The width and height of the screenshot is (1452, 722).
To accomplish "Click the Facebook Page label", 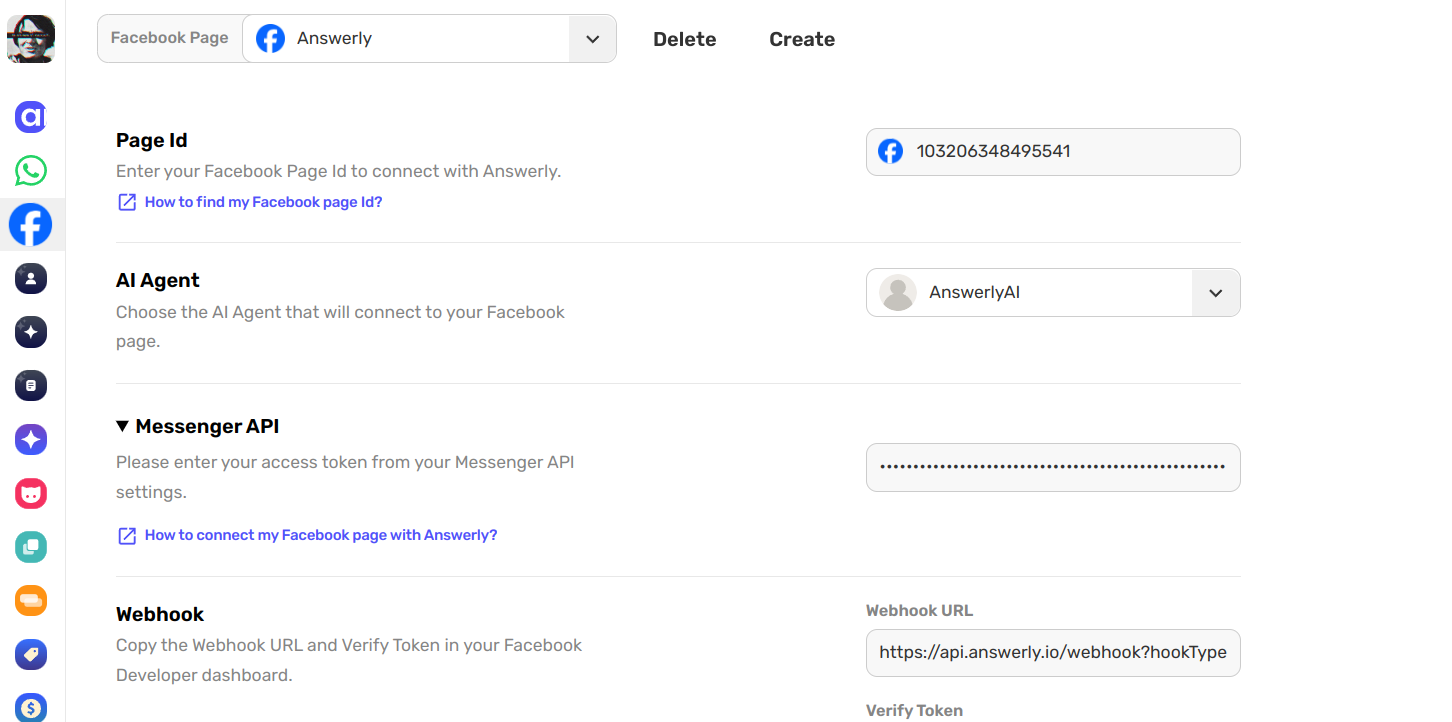I will click(x=170, y=38).
